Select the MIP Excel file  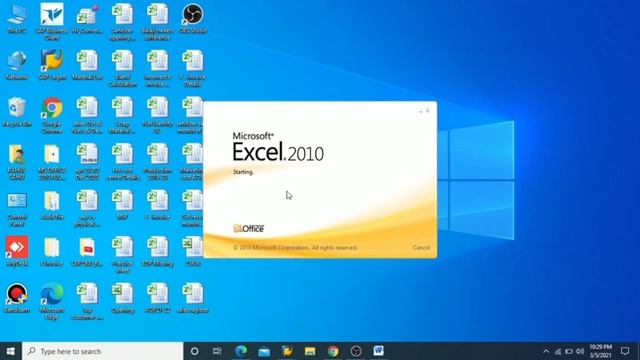(122, 205)
